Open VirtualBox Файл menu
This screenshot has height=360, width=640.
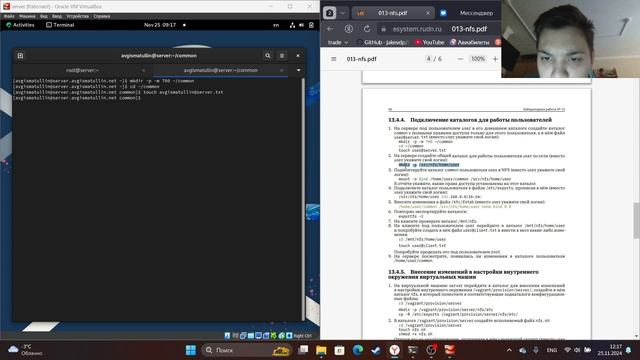click(9, 16)
